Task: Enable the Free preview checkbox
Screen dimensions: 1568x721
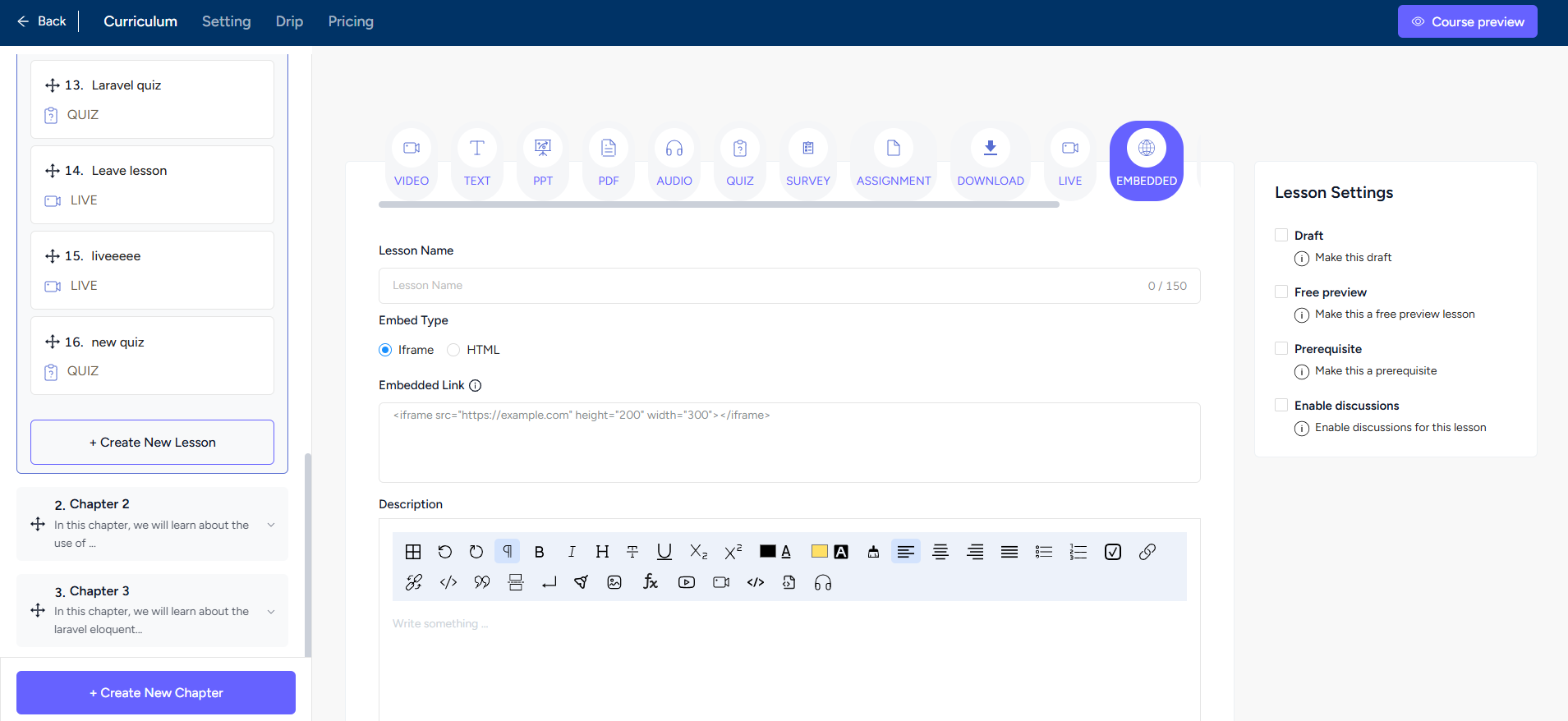Action: click(1281, 292)
